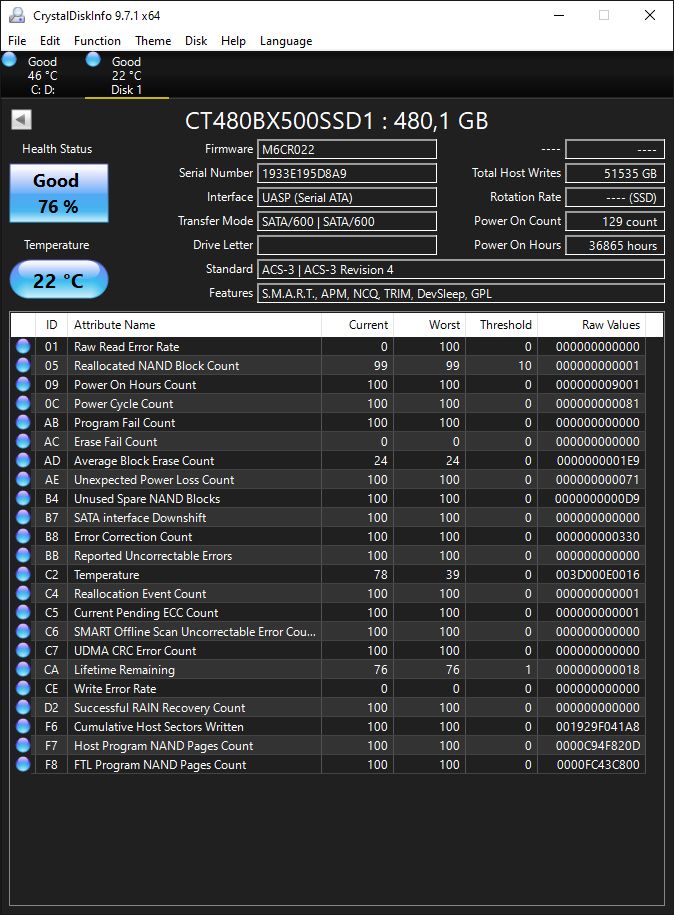Click the Standard field ACS-3
Screen dimensions: 674x915
460,270
